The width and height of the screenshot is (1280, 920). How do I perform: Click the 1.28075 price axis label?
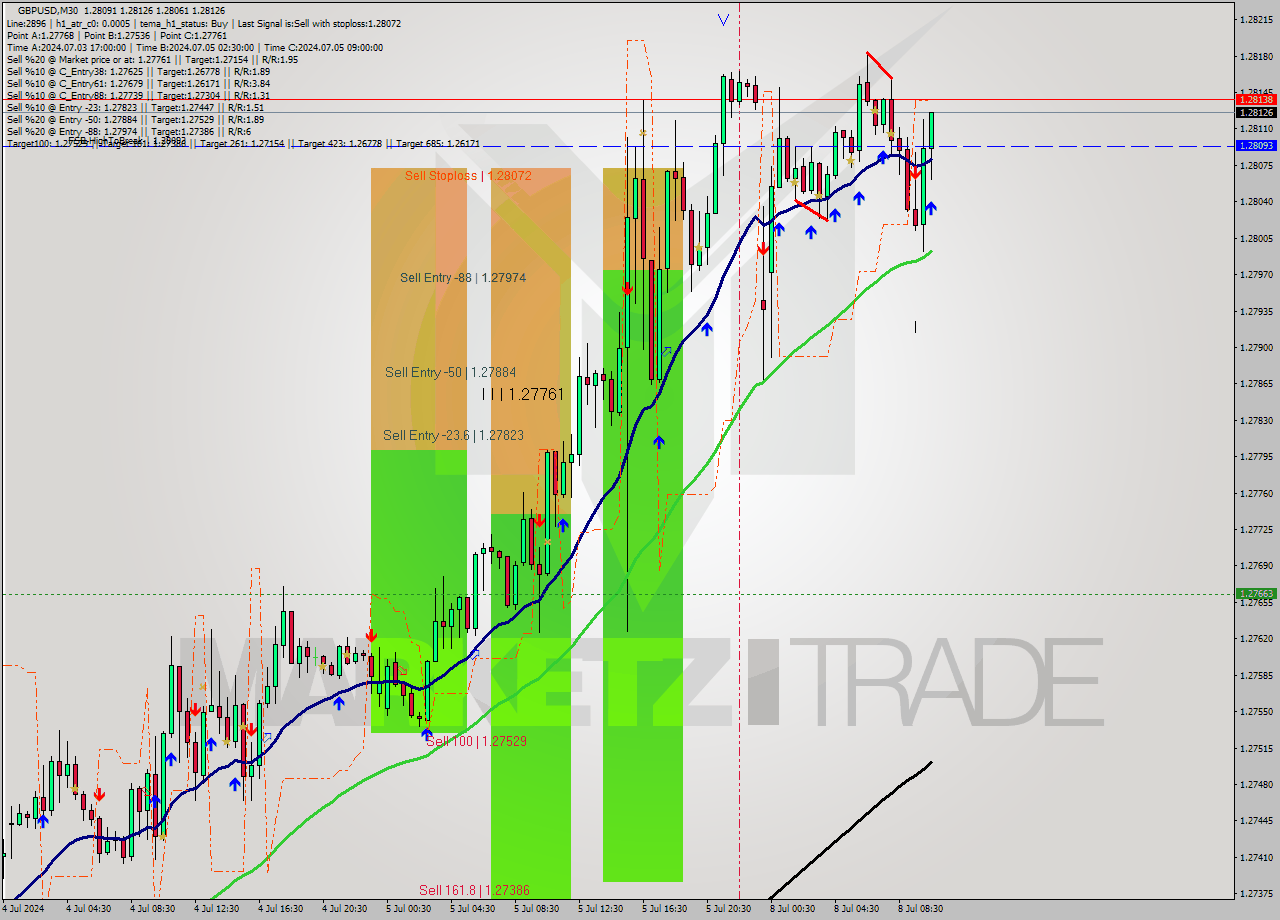[1254, 165]
